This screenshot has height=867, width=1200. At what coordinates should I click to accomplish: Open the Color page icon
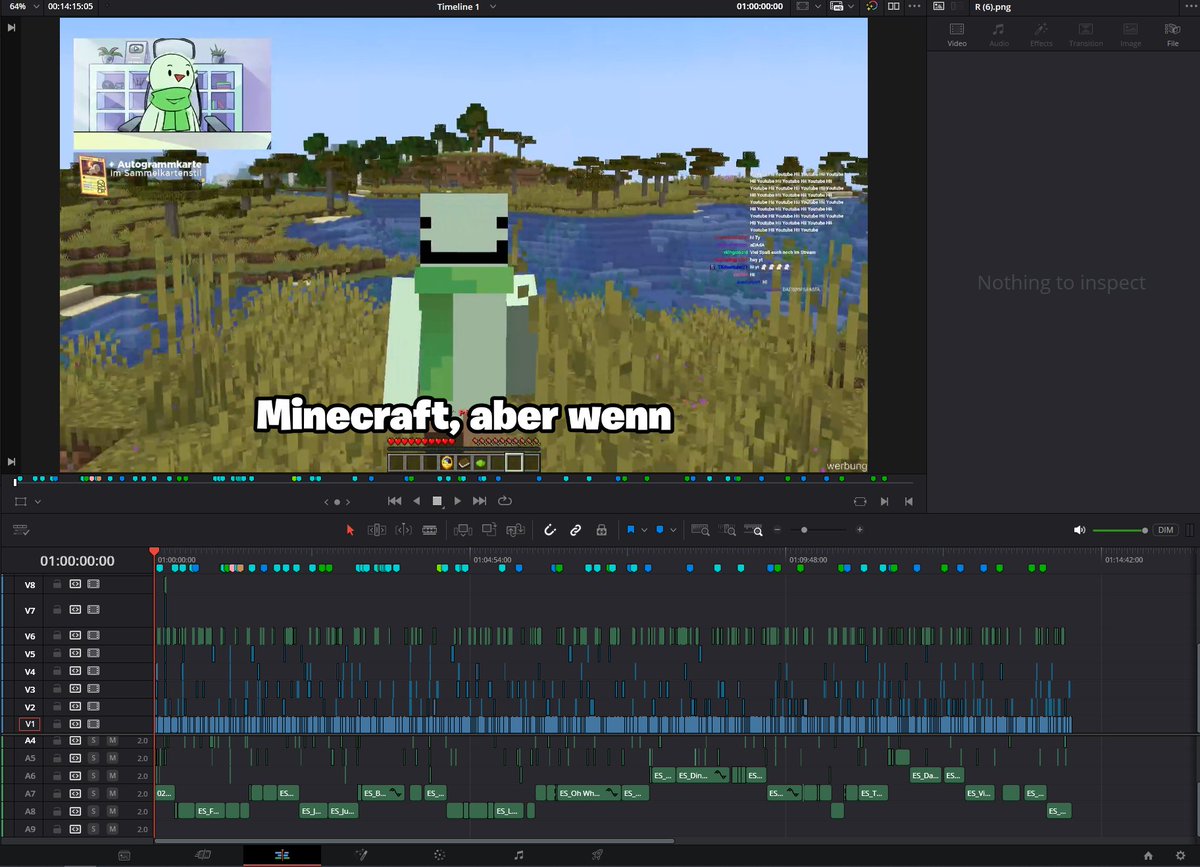[439, 855]
